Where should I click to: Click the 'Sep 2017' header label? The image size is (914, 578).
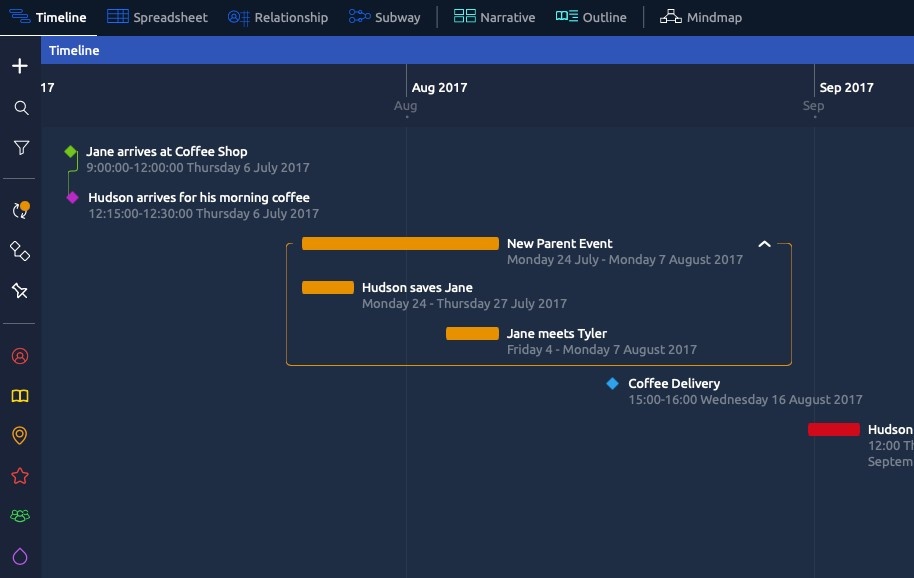coord(846,87)
